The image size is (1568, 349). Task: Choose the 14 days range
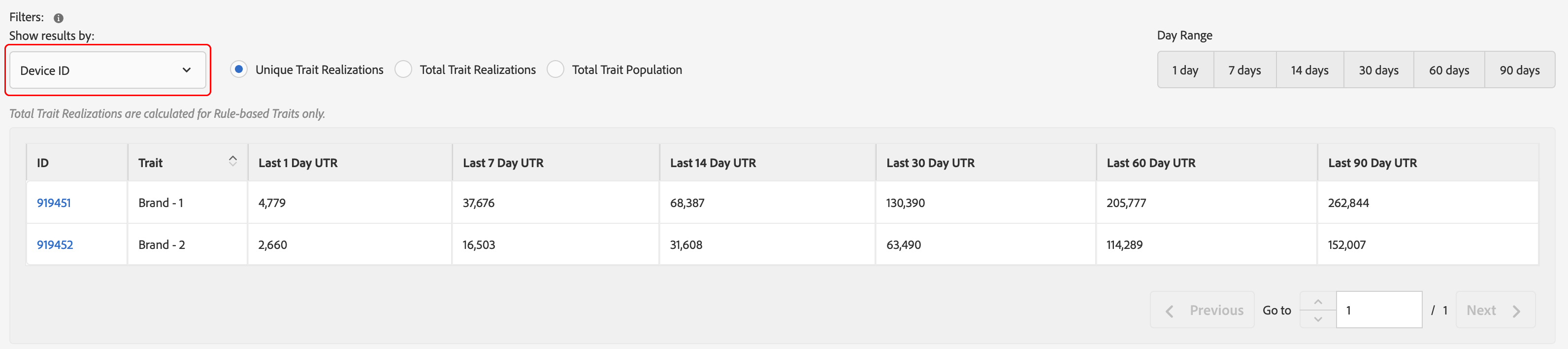click(x=1309, y=70)
